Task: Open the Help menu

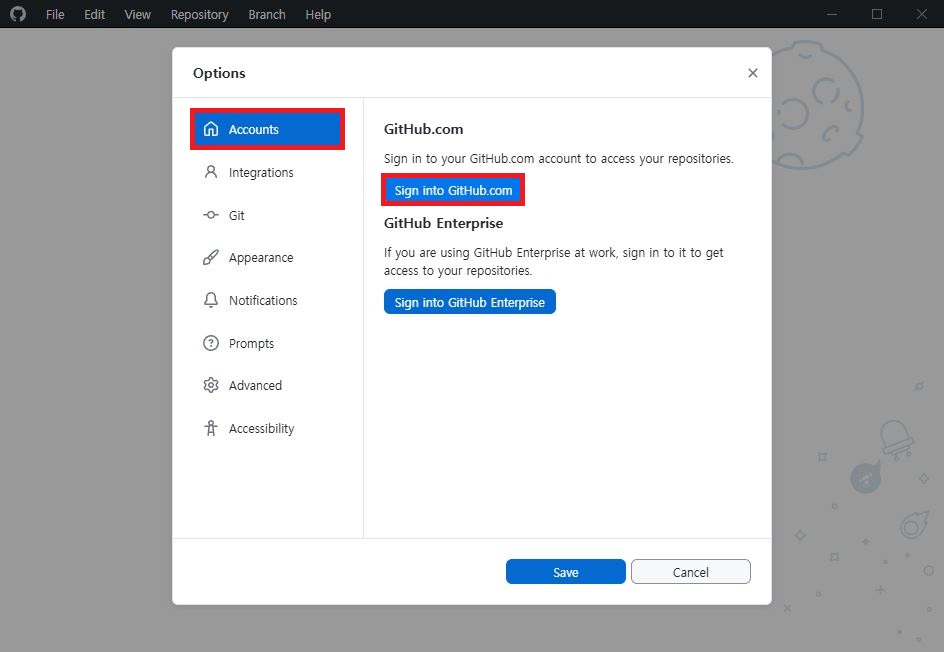Action: (318, 14)
